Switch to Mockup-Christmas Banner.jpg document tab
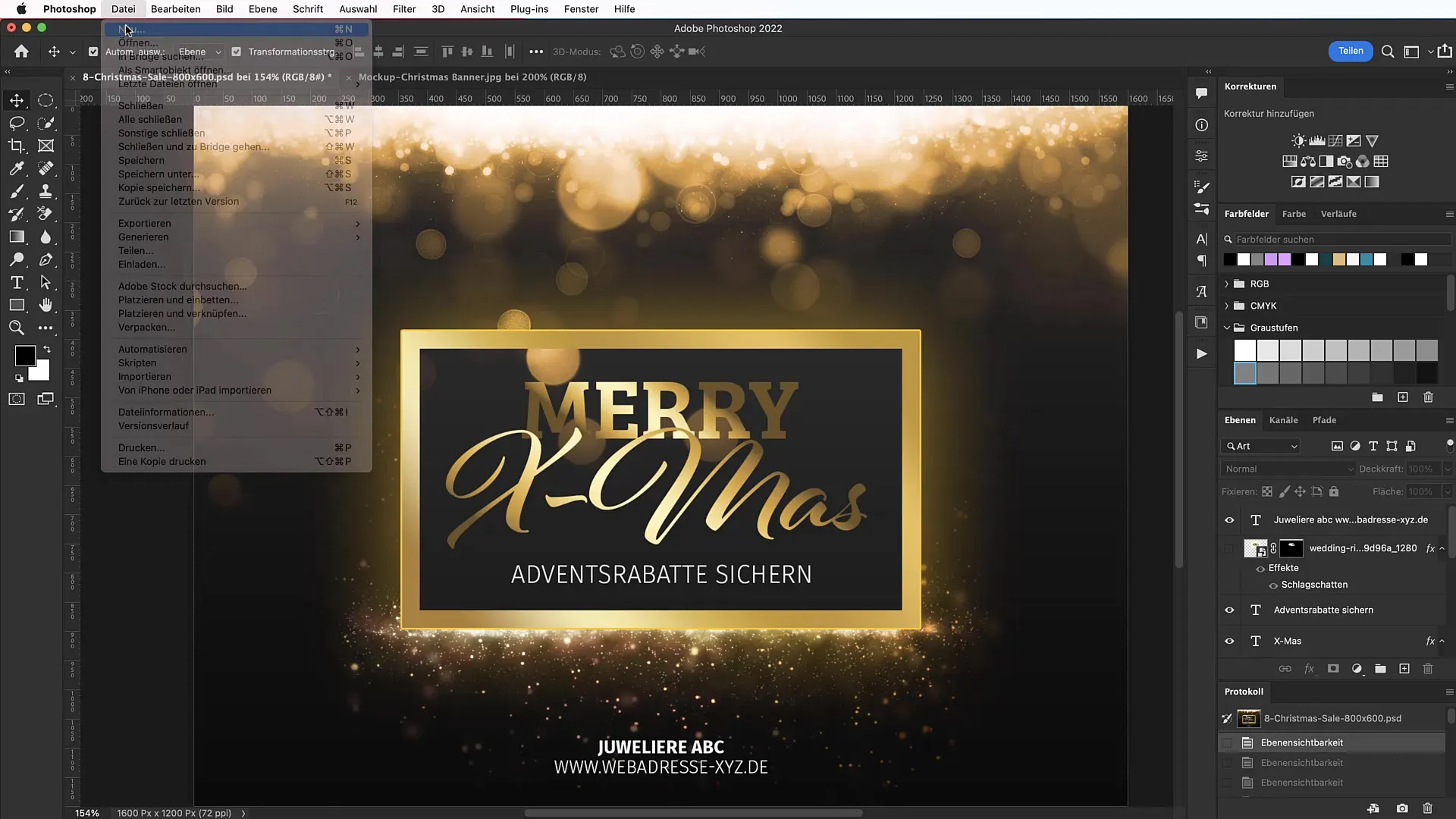This screenshot has width=1456, height=819. (472, 77)
